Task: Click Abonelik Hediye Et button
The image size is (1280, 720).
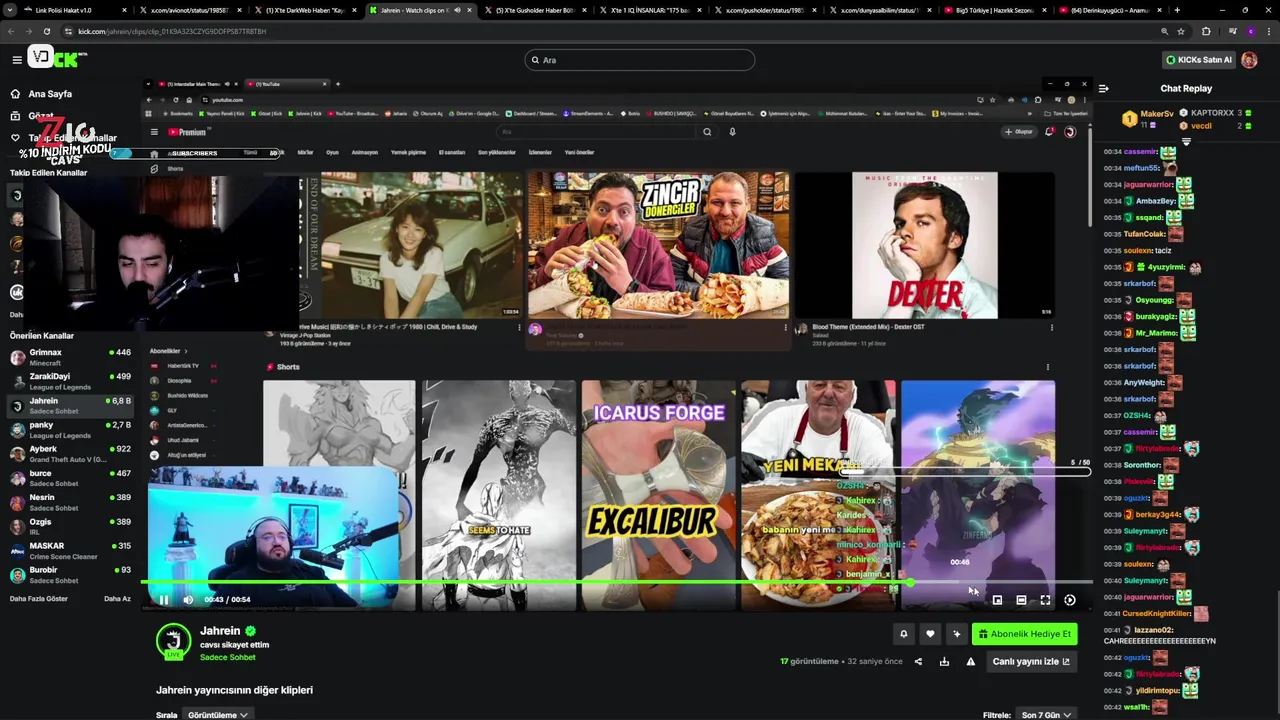Action: 1024,634
